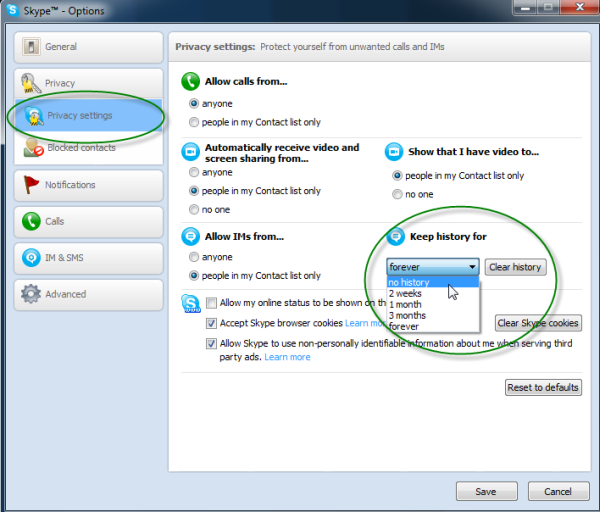Click the Clear history button

pyautogui.click(x=515, y=267)
